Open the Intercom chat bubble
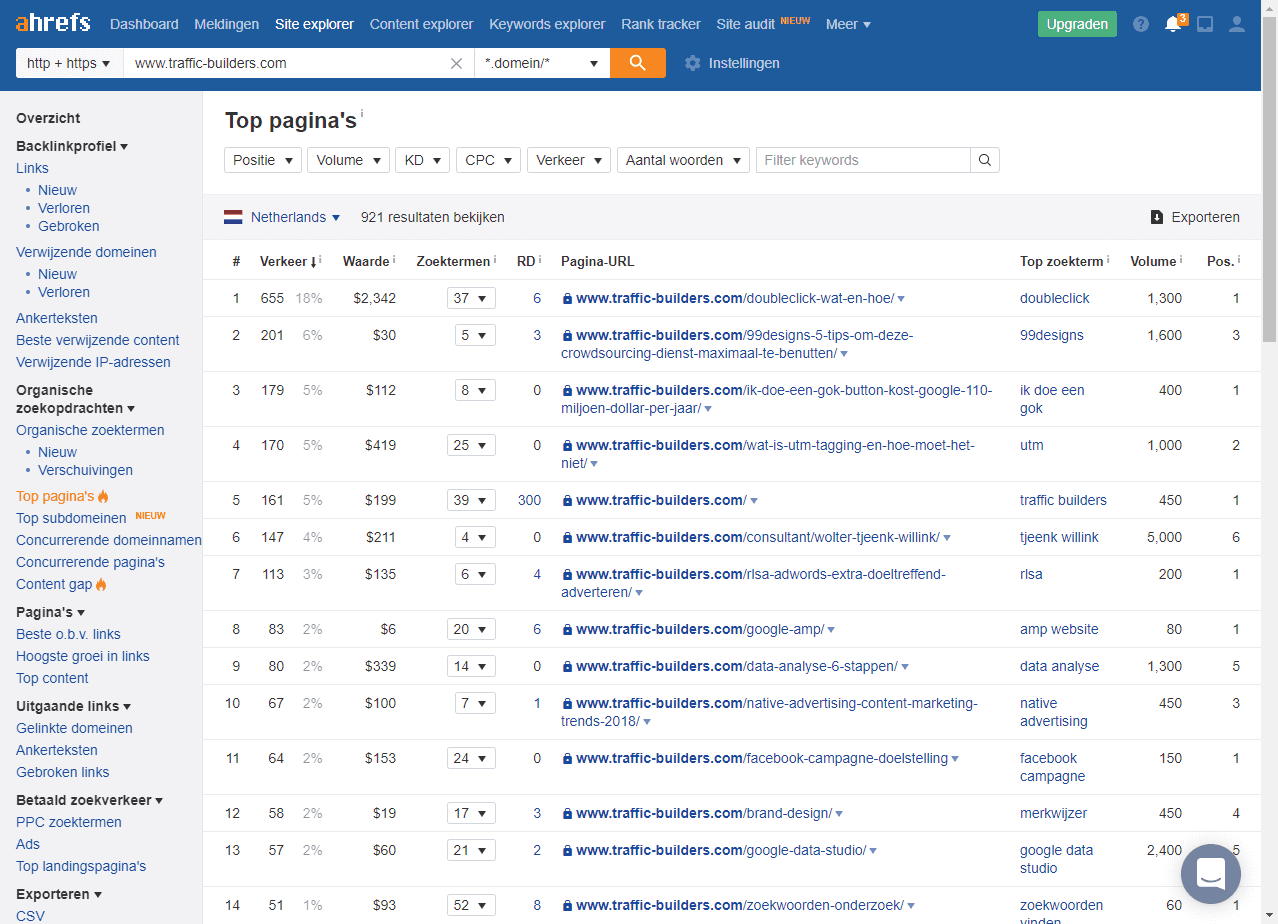The image size is (1278, 924). [1211, 874]
